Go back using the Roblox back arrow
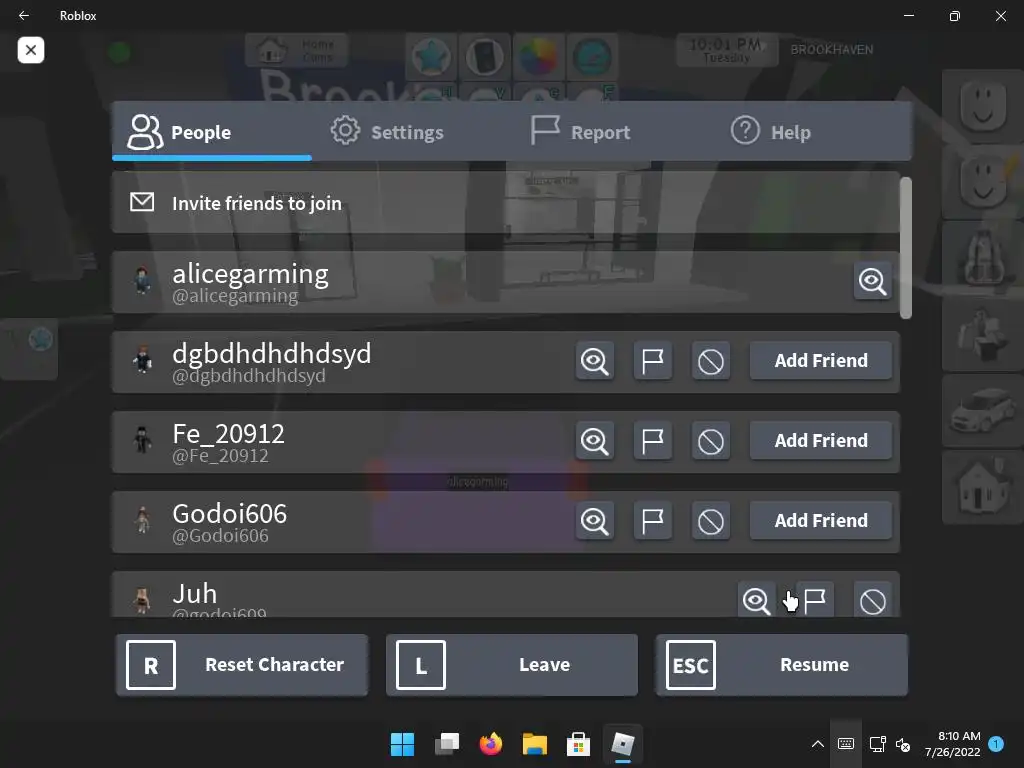1024x768 pixels. (x=24, y=16)
